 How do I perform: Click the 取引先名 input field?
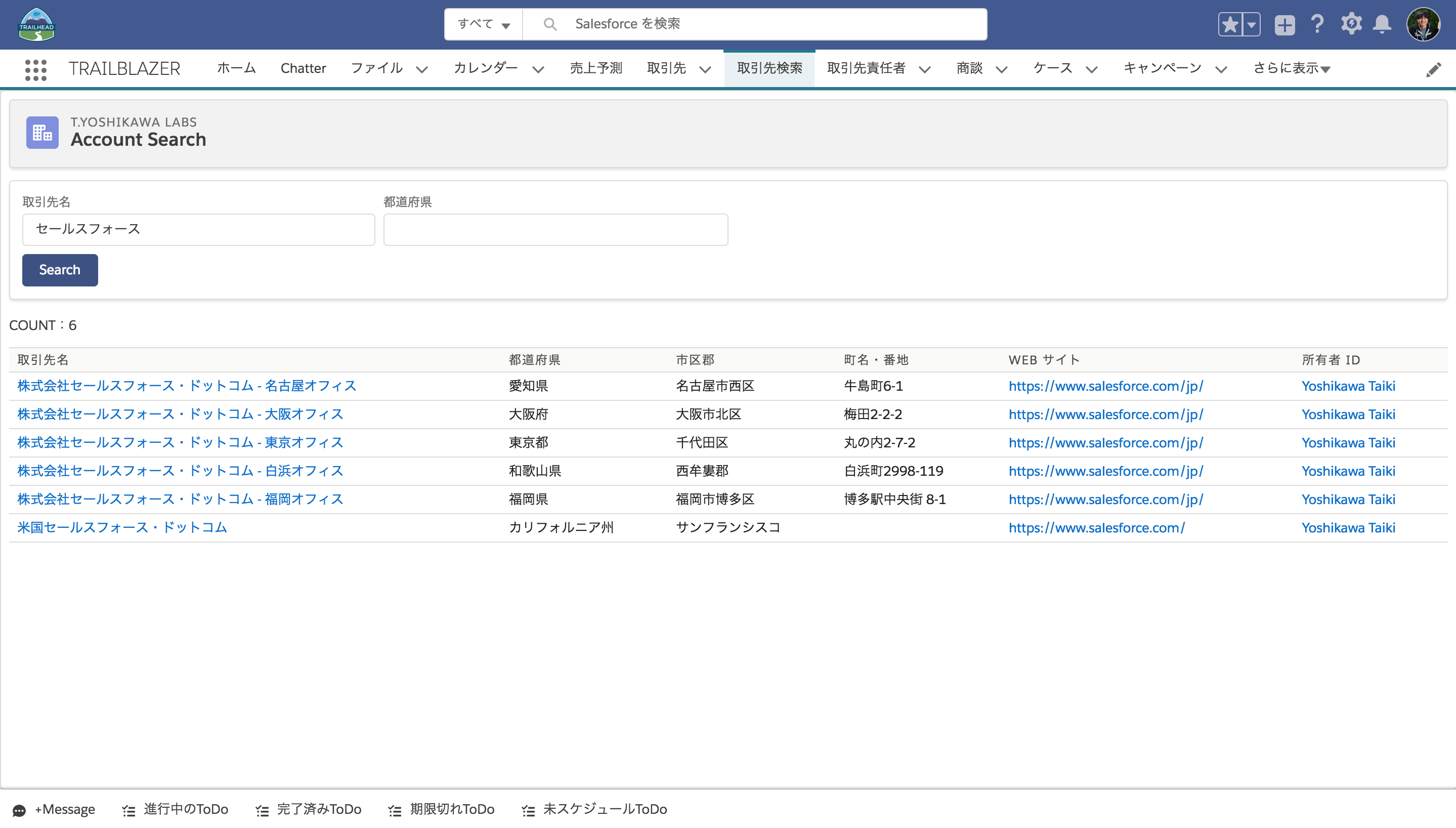click(197, 229)
